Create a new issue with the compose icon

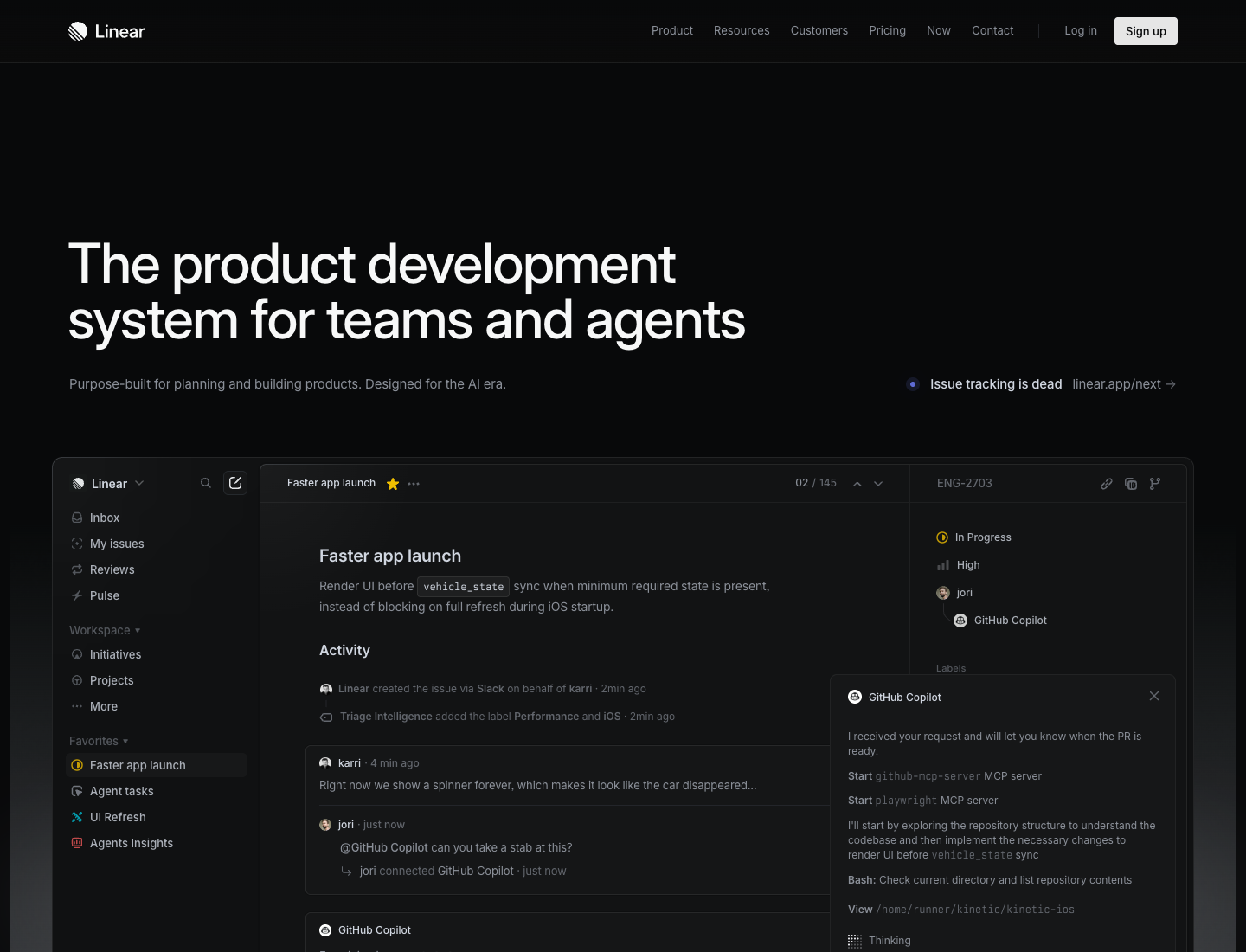pyautogui.click(x=235, y=483)
